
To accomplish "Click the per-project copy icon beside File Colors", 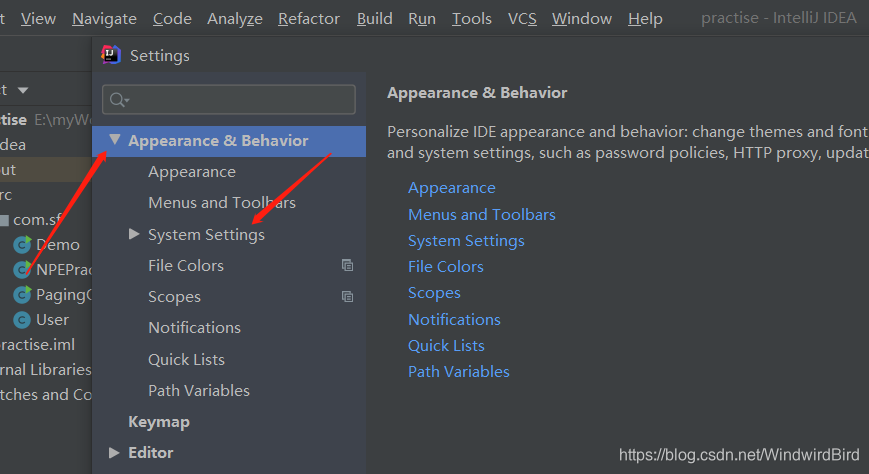I will coord(347,266).
